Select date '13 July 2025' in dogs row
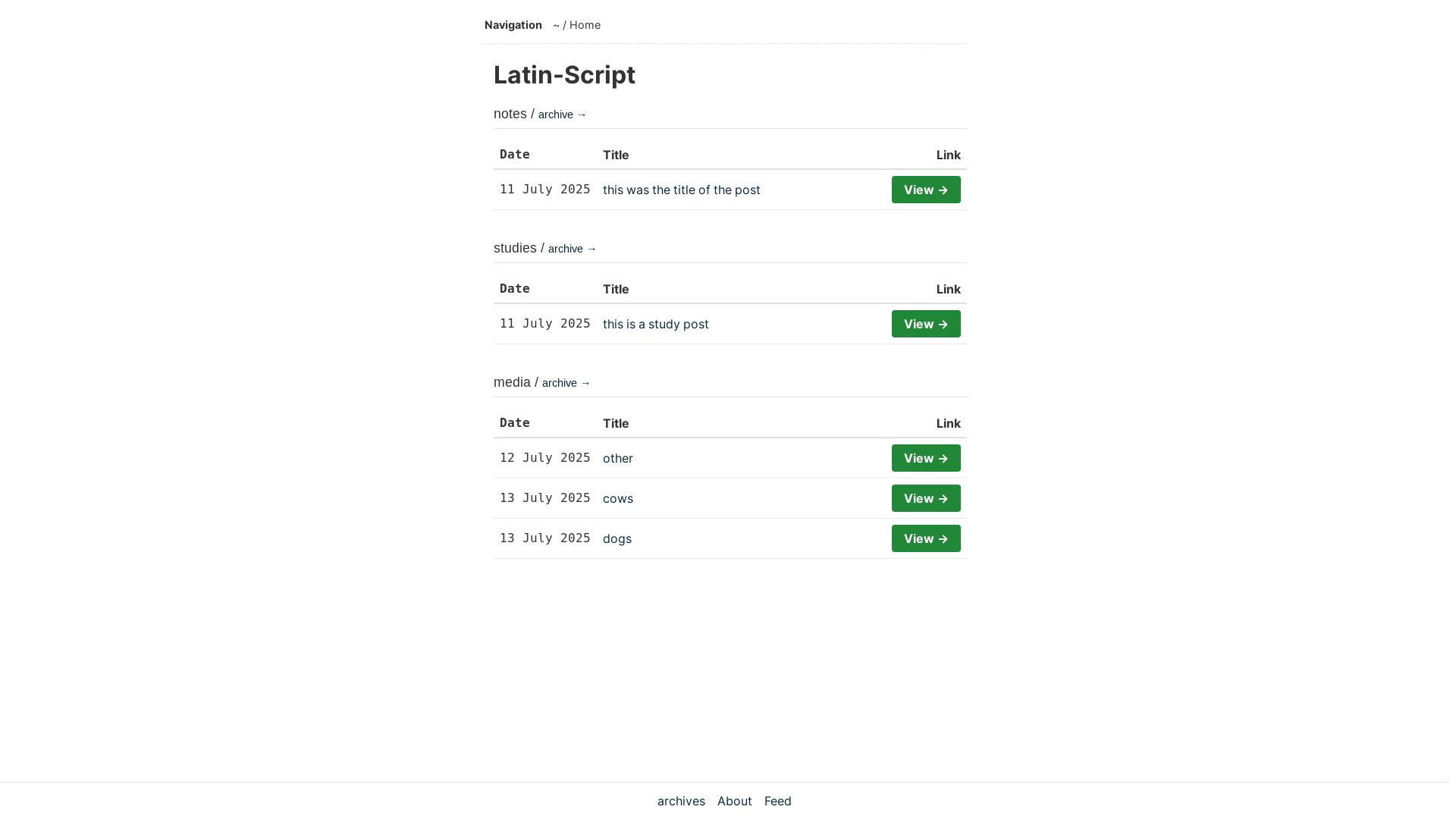This screenshot has height=819, width=1456. click(544, 538)
